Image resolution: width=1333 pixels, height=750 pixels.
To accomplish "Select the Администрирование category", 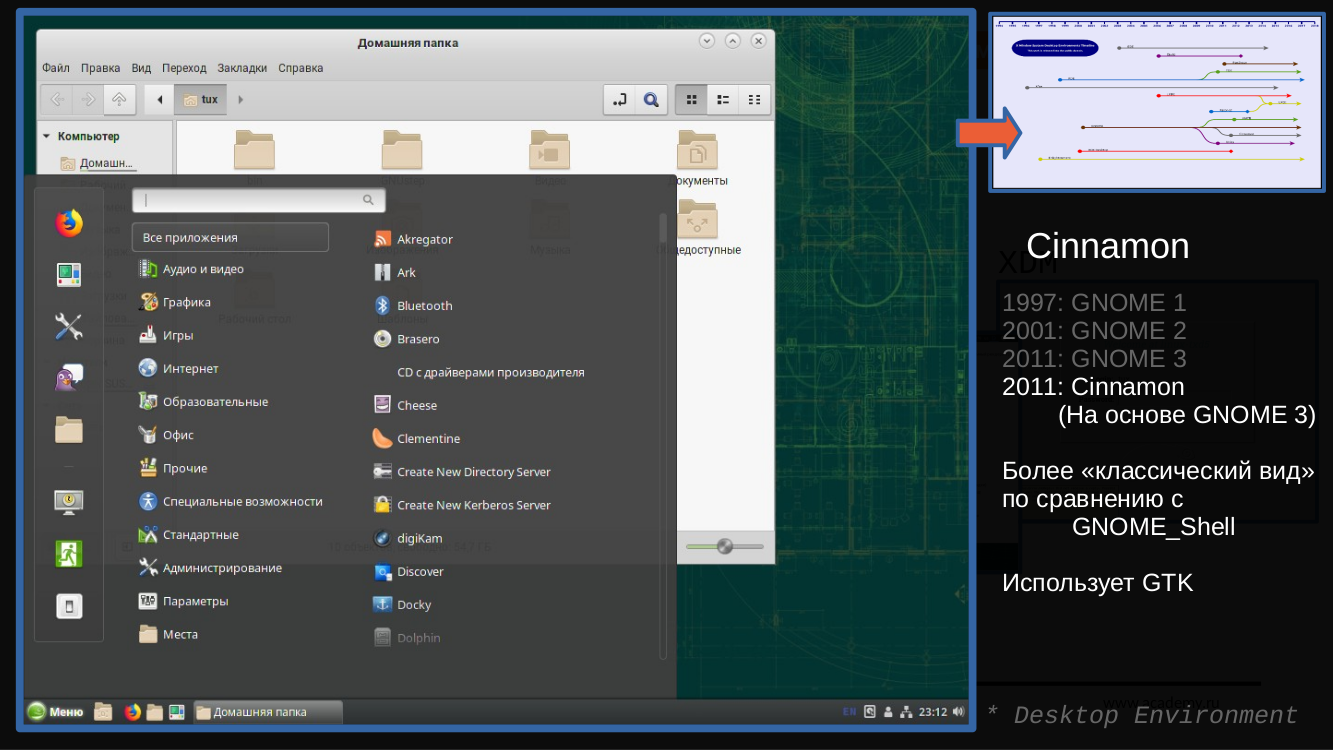I will point(210,568).
